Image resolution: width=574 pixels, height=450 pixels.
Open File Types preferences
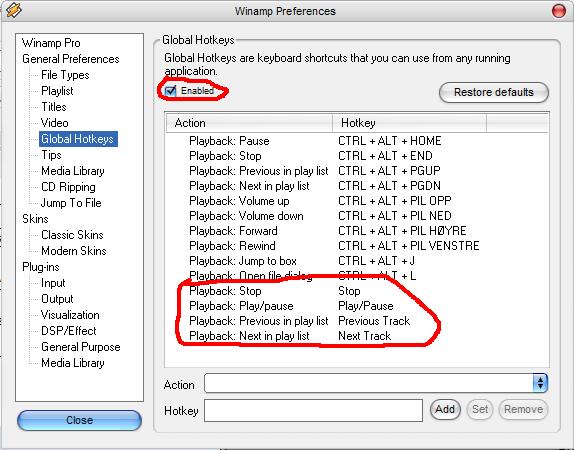[65, 75]
